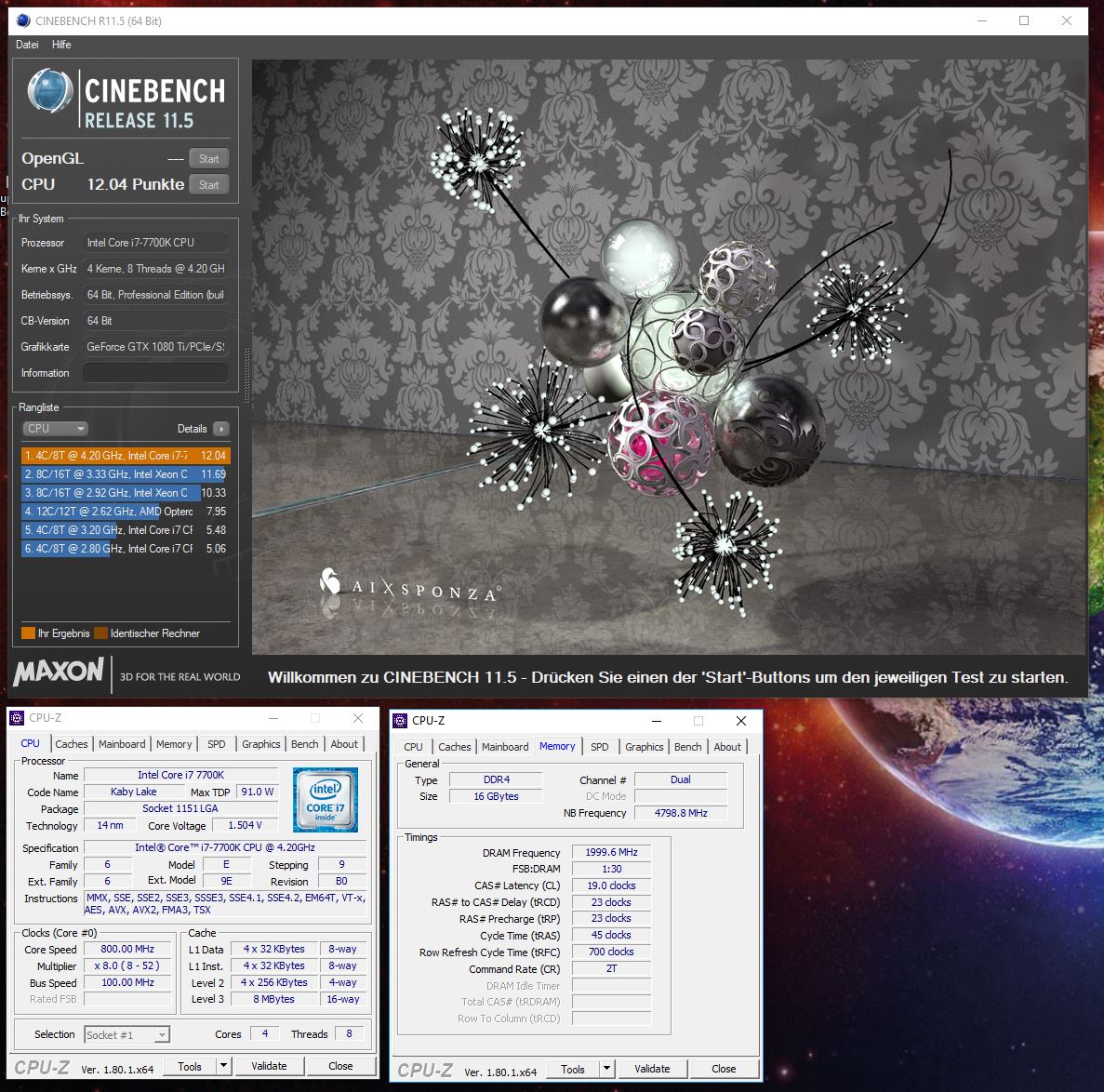Open the CPU ranking type dropdown

pos(55,428)
